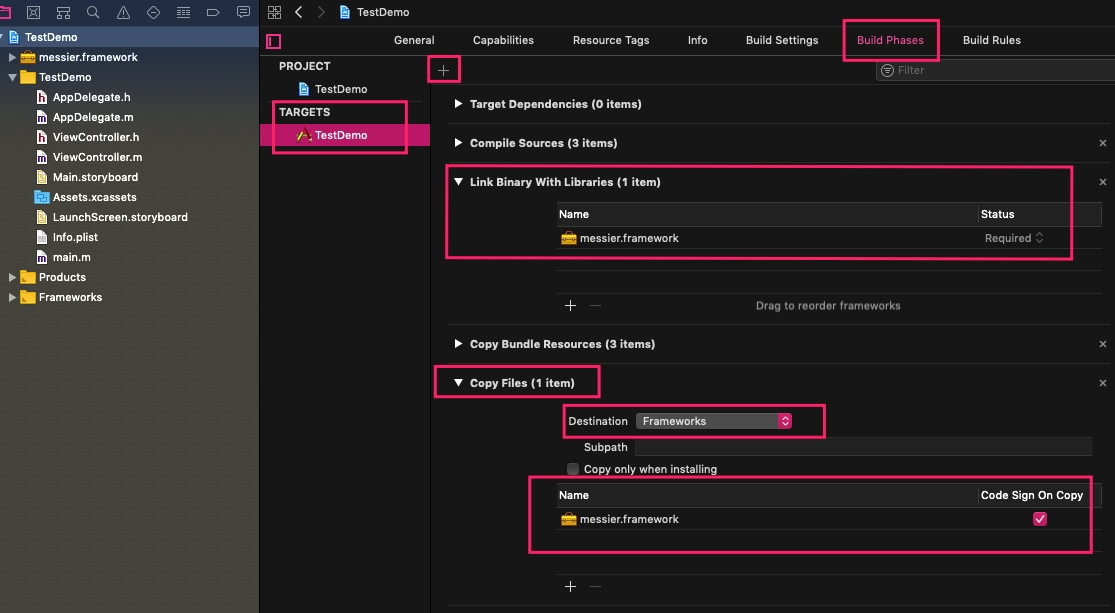Viewport: 1115px width, 613px height.
Task: Collapse Copy Files section
Action: point(459,383)
